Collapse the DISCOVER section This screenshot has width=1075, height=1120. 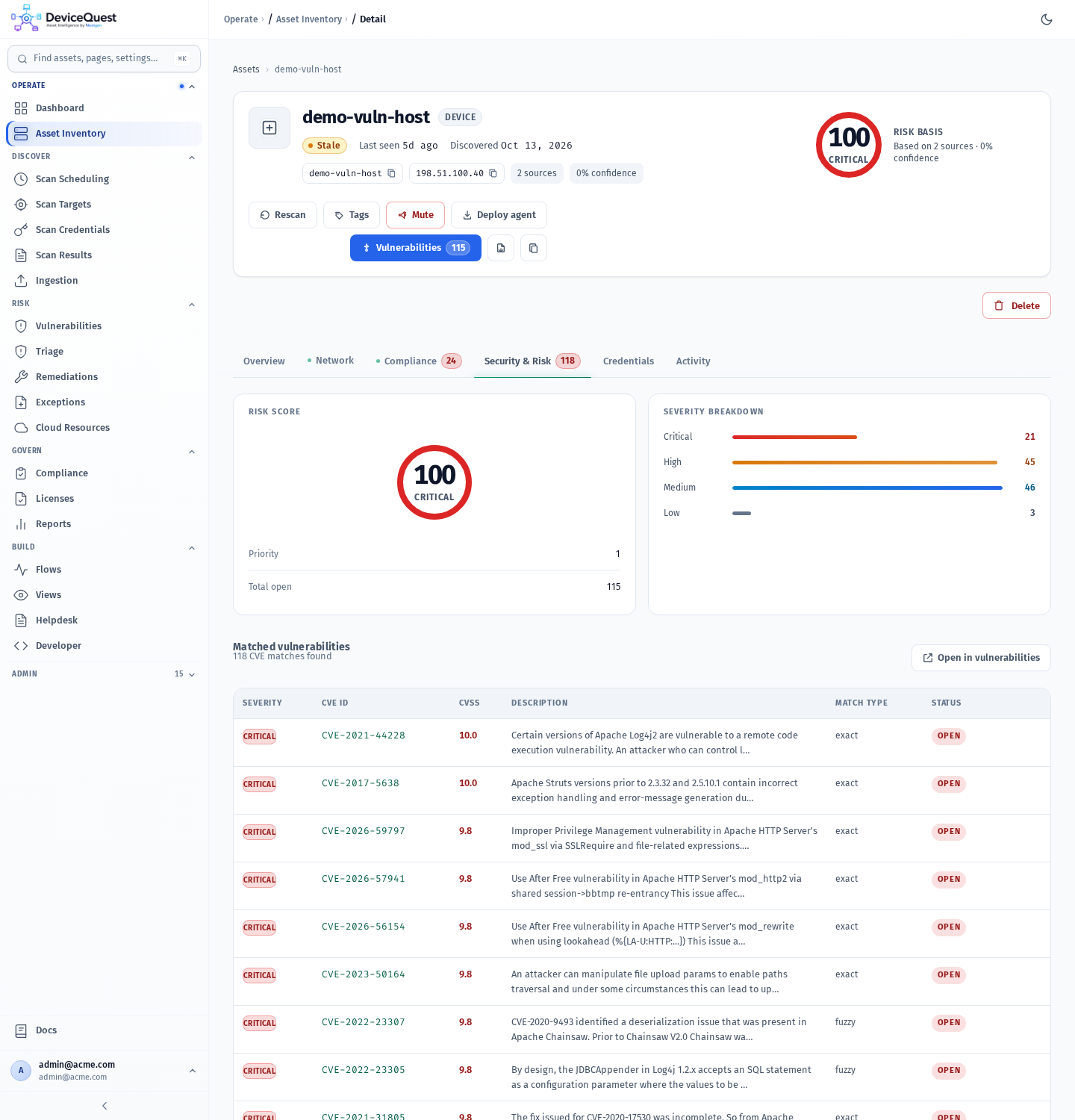(192, 158)
